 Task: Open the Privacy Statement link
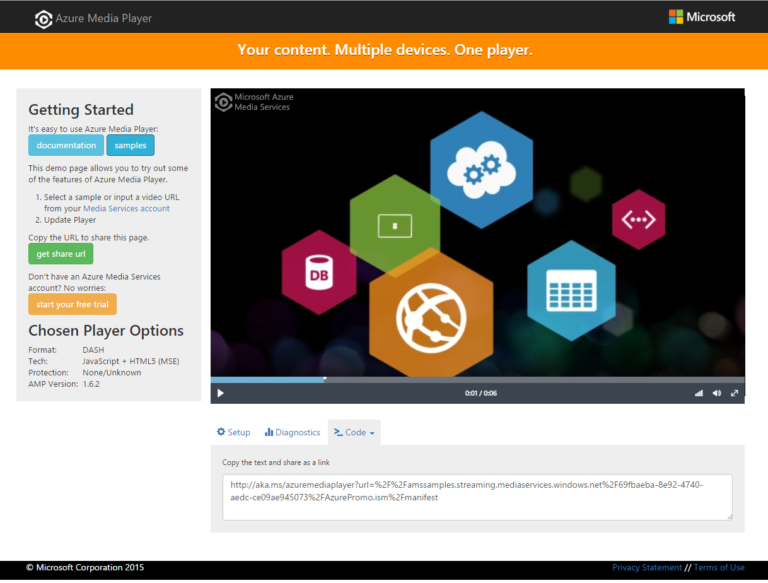click(647, 567)
